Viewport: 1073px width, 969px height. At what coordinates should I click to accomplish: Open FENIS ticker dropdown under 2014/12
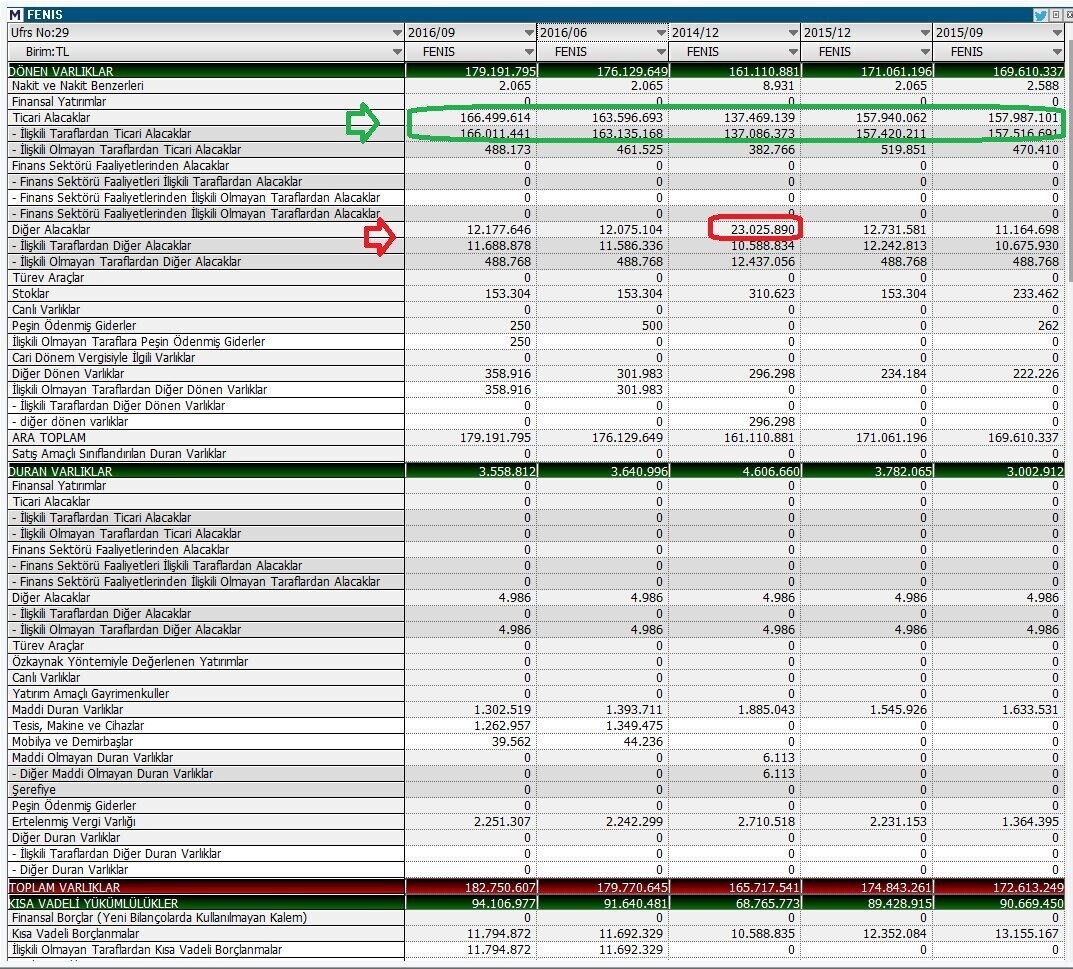point(793,52)
